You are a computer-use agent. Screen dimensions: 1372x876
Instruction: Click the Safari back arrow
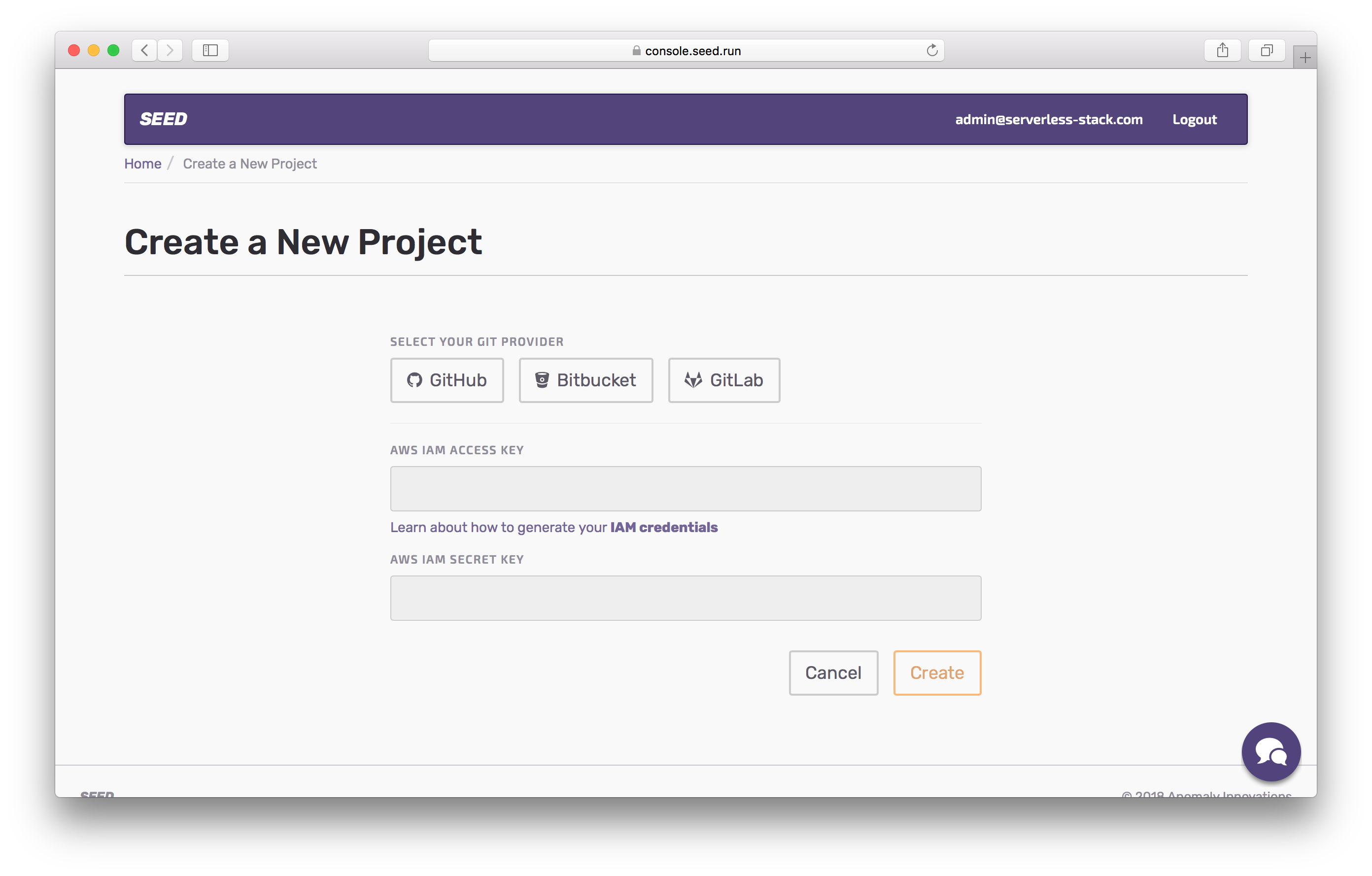click(145, 51)
